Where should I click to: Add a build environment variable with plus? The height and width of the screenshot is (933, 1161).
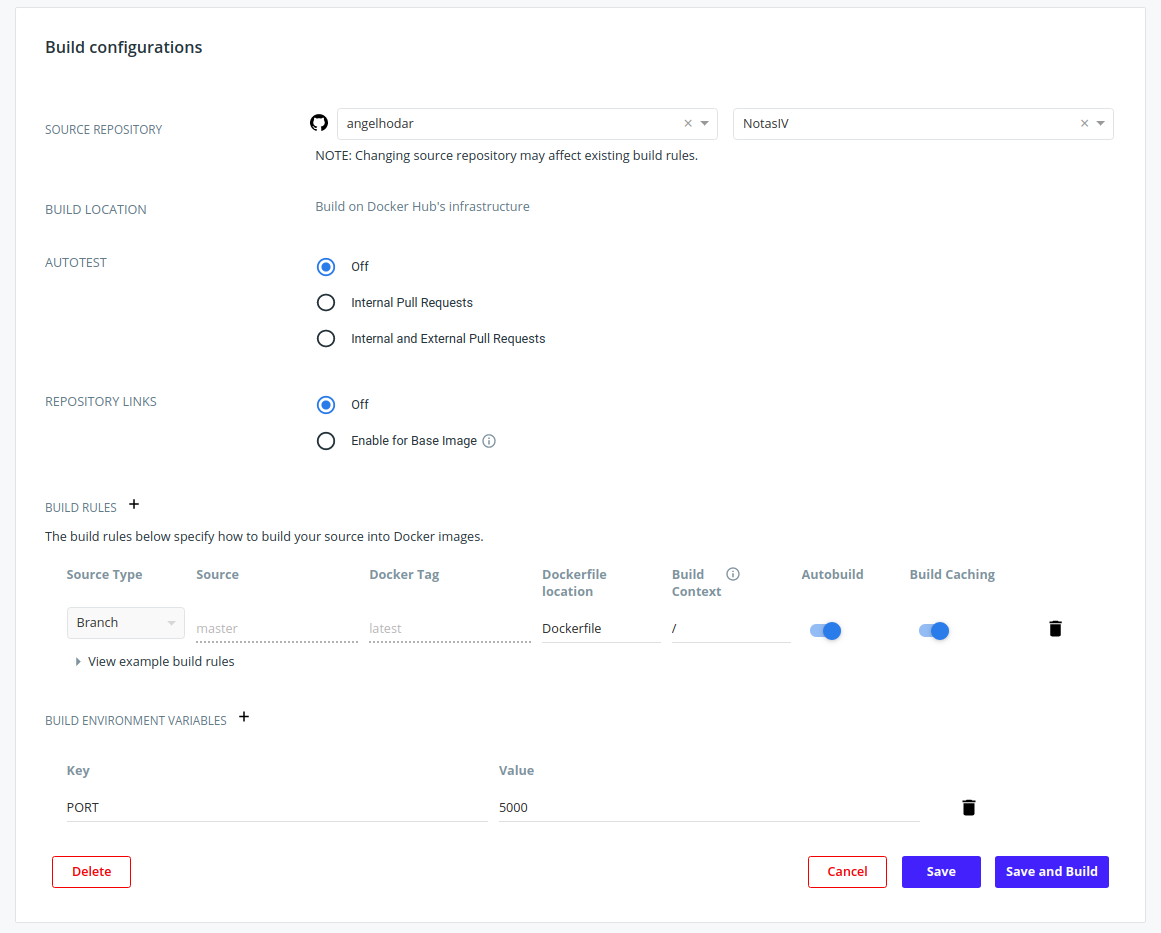coord(244,717)
